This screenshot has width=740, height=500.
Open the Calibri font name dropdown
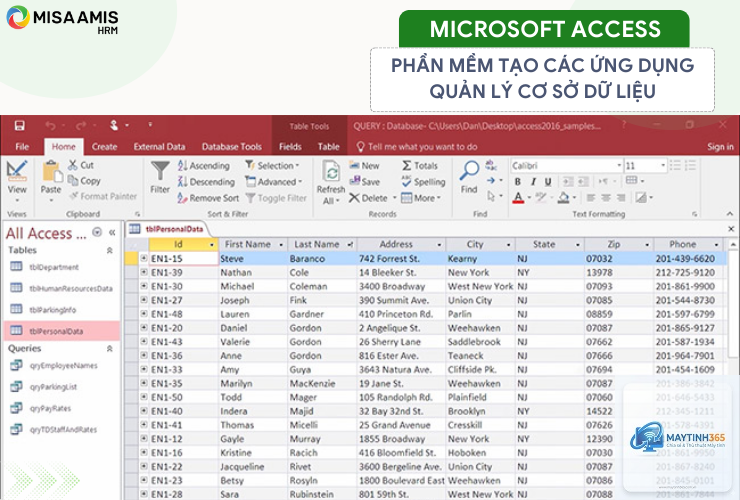[619, 166]
